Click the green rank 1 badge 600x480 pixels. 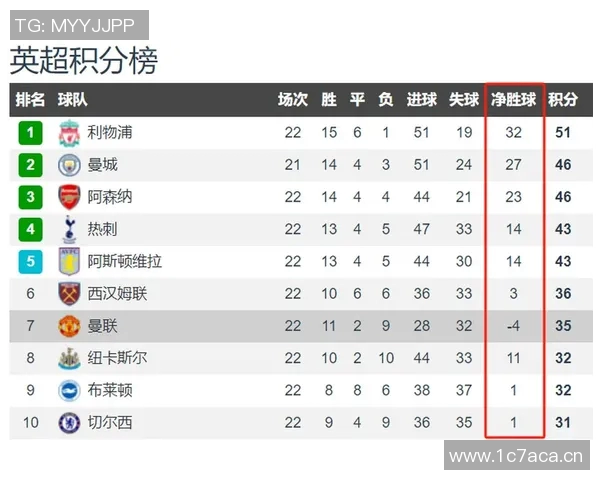[31, 132]
